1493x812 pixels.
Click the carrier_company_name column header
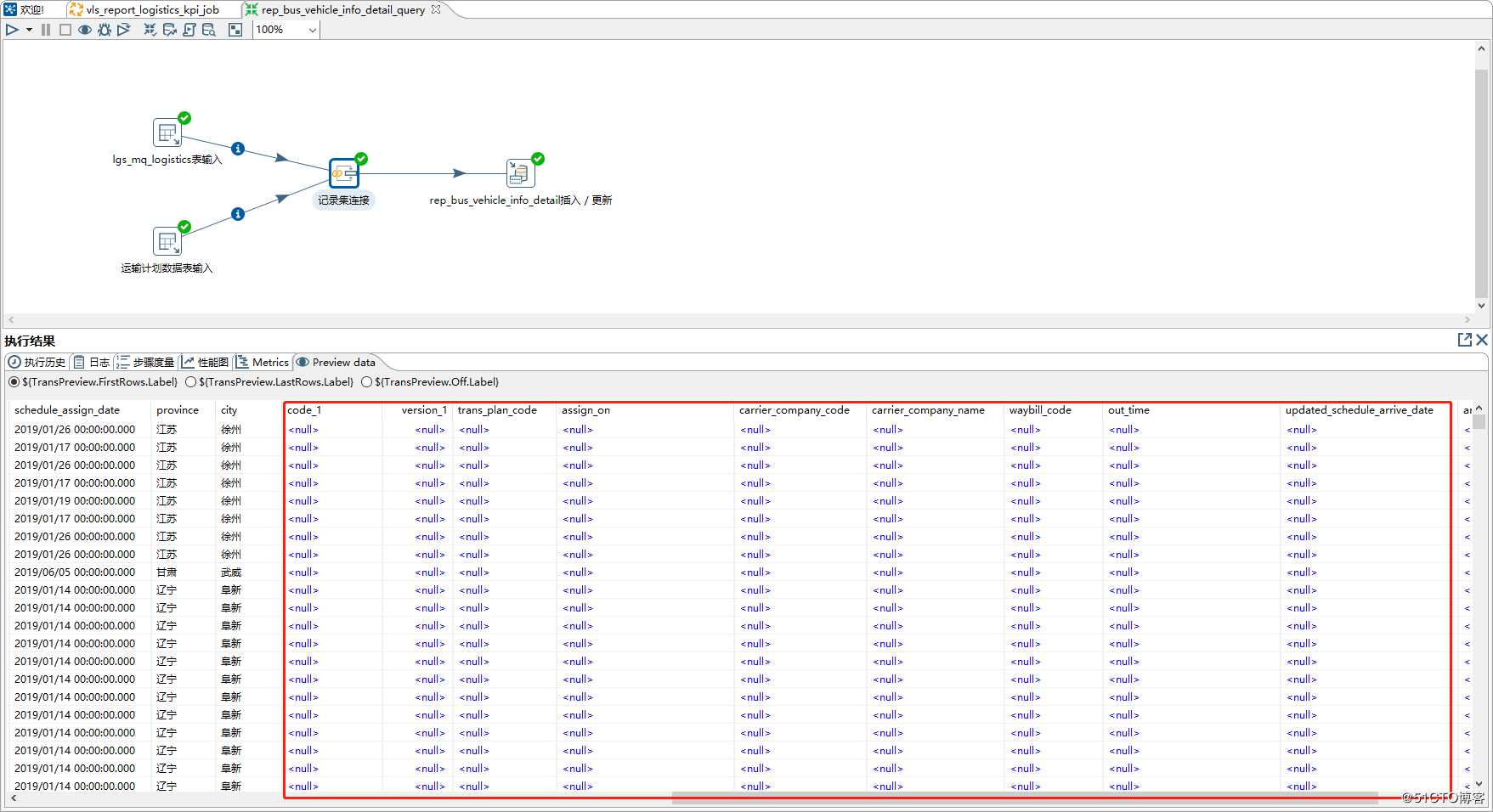coord(936,410)
